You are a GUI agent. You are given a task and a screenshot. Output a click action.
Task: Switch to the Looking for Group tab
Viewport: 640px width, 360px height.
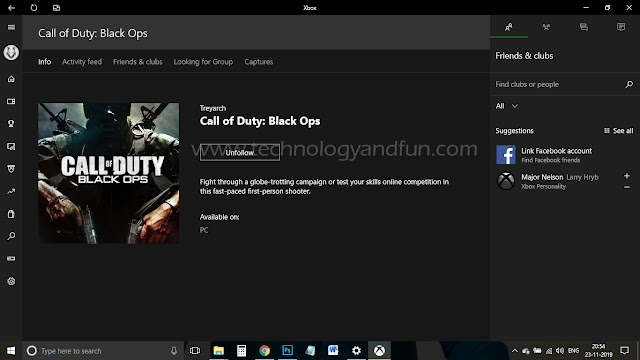click(x=203, y=62)
